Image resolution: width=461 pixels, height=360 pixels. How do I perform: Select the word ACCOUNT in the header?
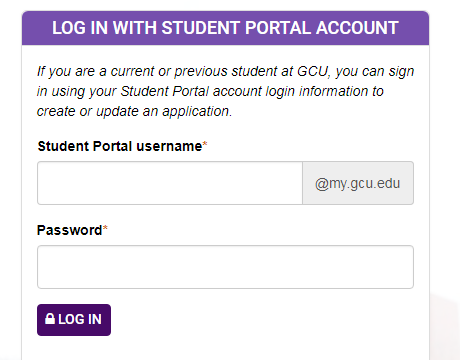[357, 28]
